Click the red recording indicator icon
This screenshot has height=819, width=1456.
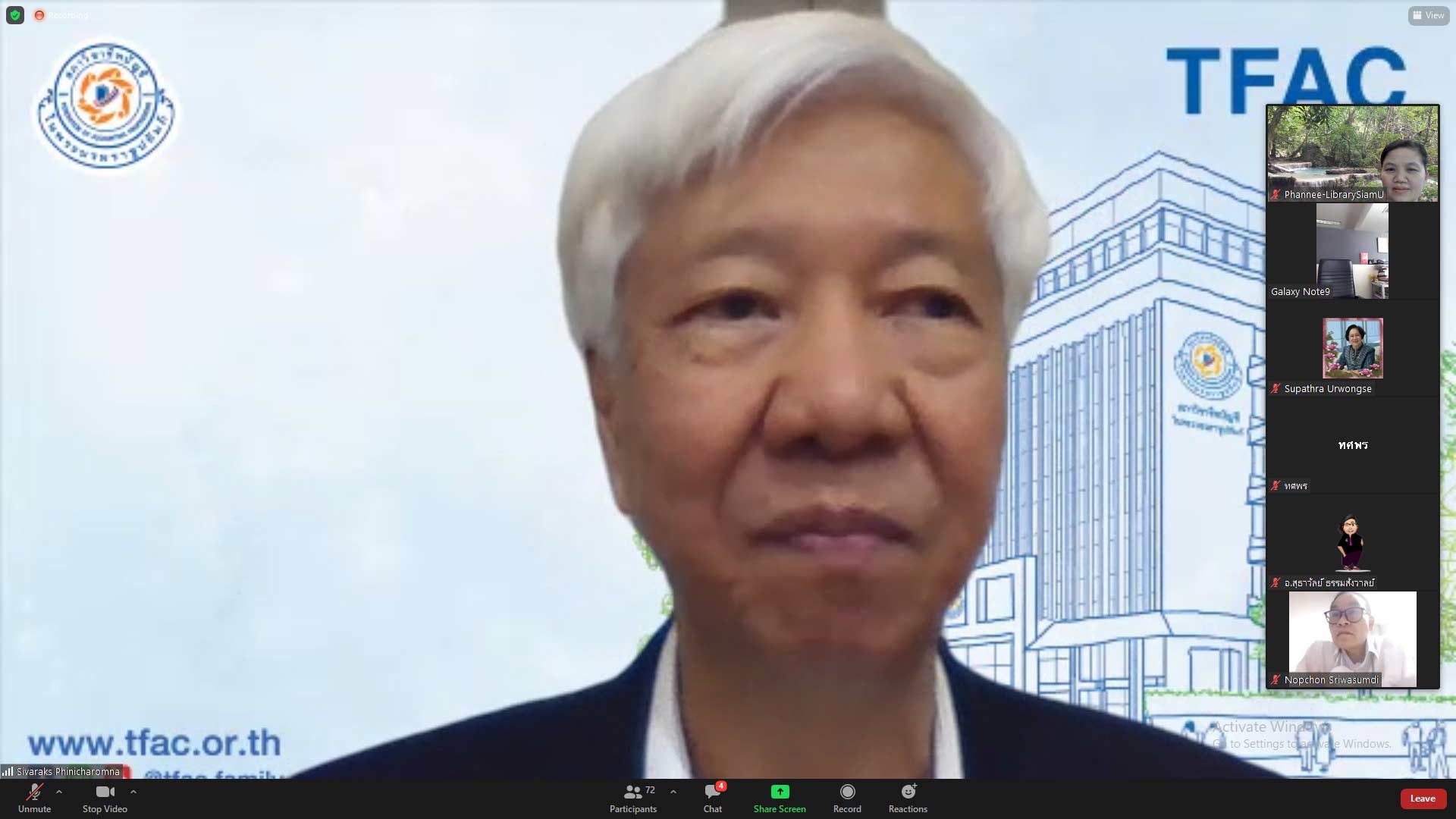pyautogui.click(x=39, y=15)
